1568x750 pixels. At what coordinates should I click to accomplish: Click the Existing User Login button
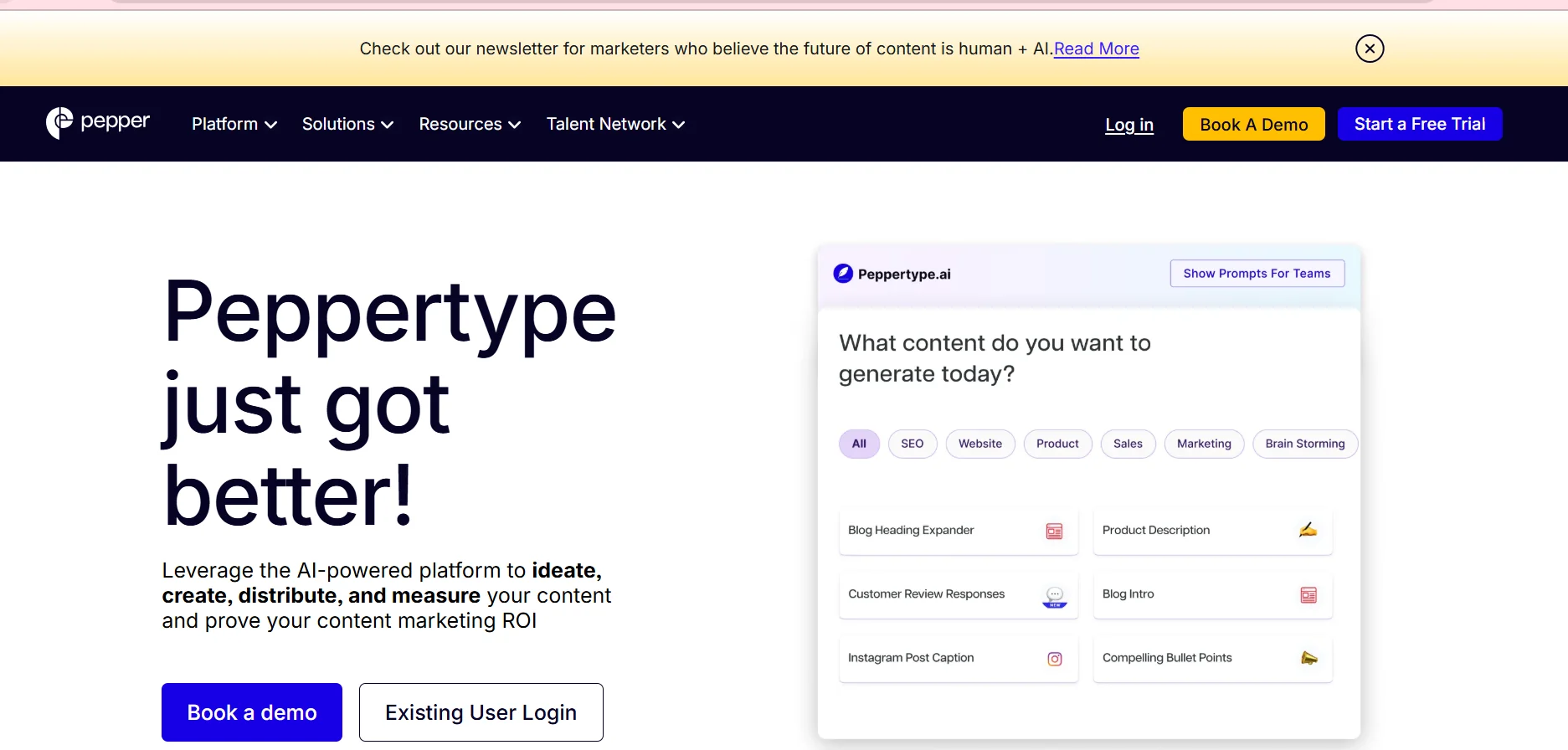(x=481, y=712)
